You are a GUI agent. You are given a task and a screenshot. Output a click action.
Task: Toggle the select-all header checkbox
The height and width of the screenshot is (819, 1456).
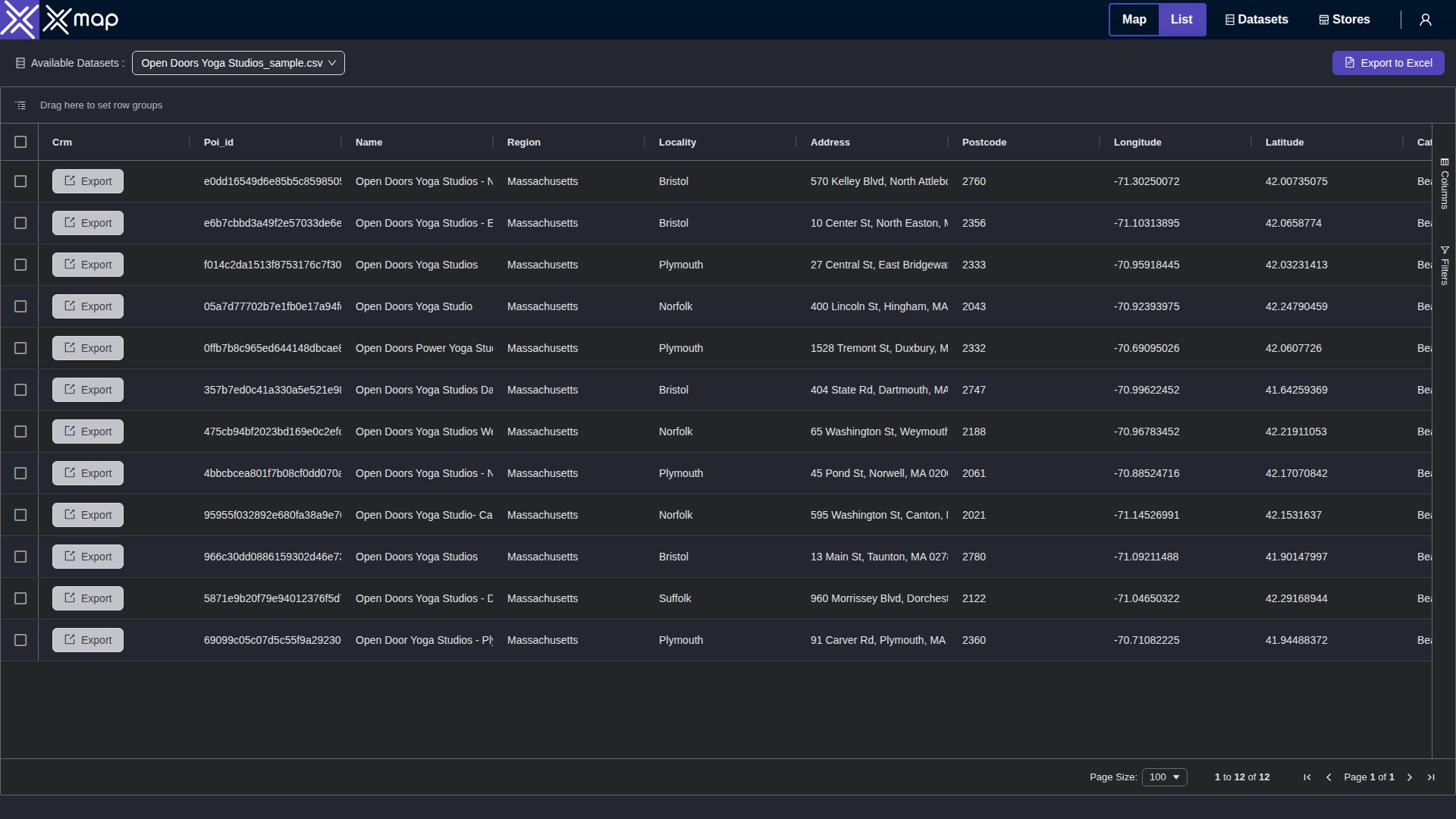pyautogui.click(x=20, y=142)
